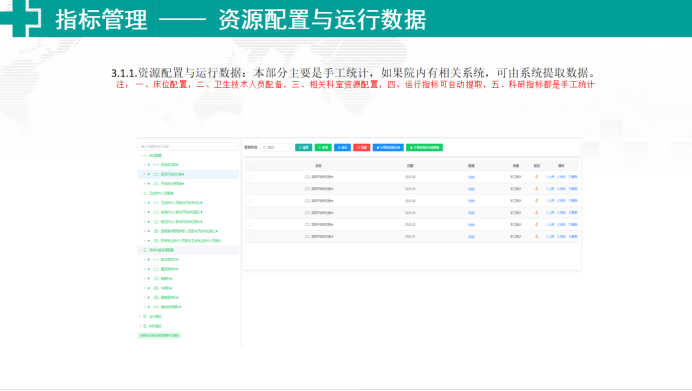The width and height of the screenshot is (692, 391).
Task: Tick the checkbox for the 2023-03 row
Action: click(251, 213)
